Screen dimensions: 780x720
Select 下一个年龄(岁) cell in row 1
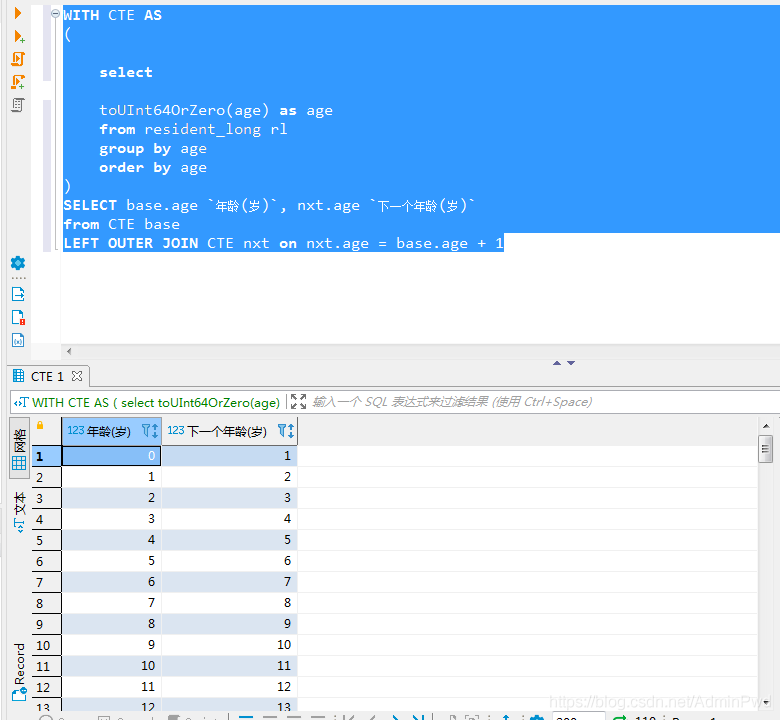pyautogui.click(x=230, y=456)
